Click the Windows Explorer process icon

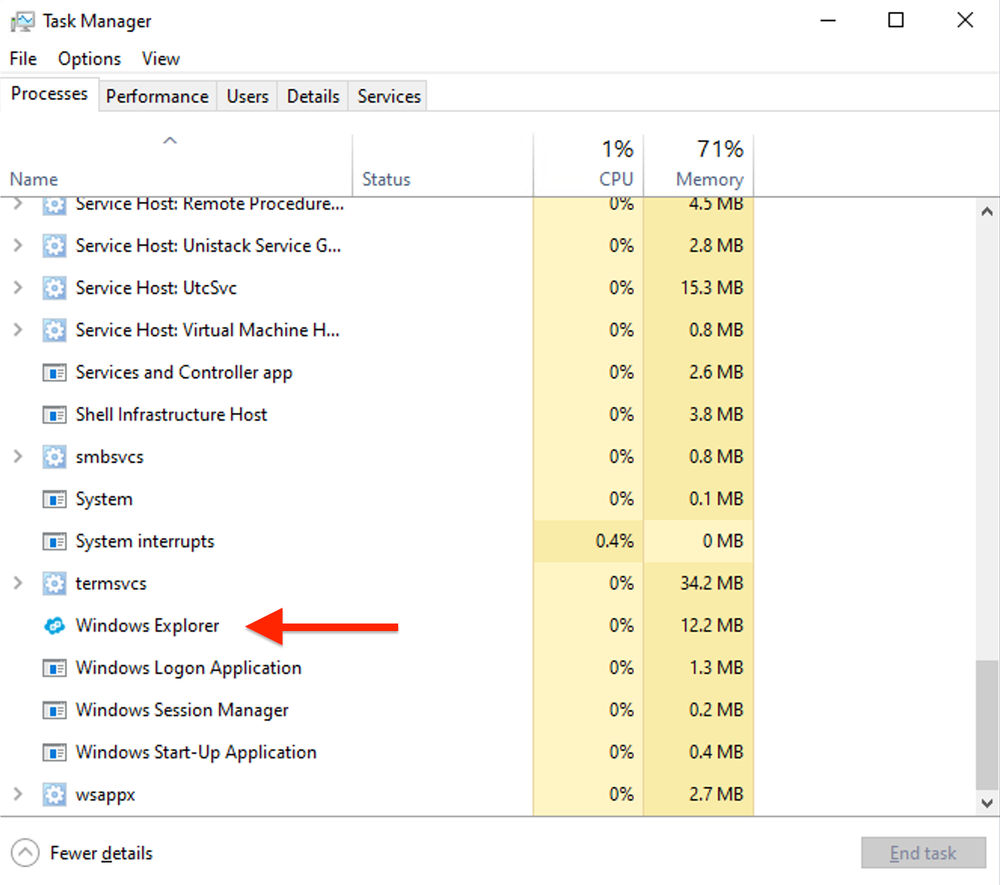click(x=55, y=625)
